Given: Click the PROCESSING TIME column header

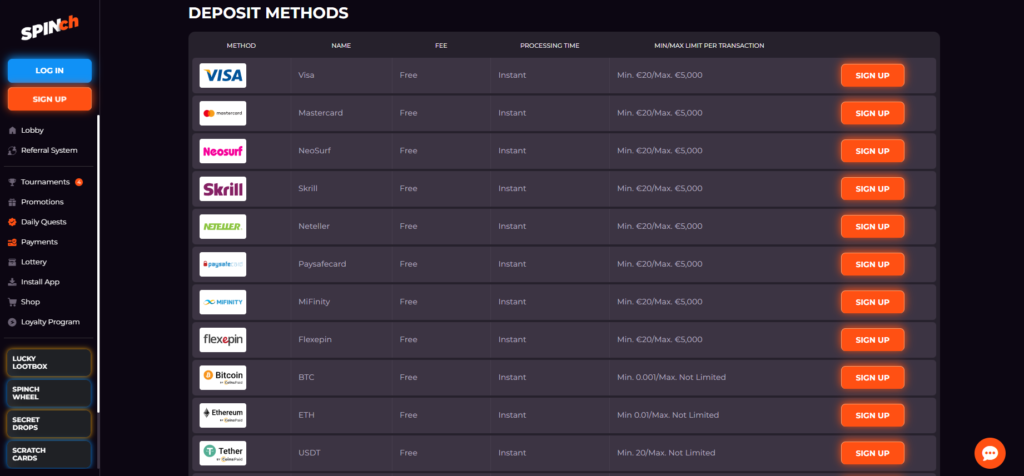Looking at the screenshot, I should point(549,46).
